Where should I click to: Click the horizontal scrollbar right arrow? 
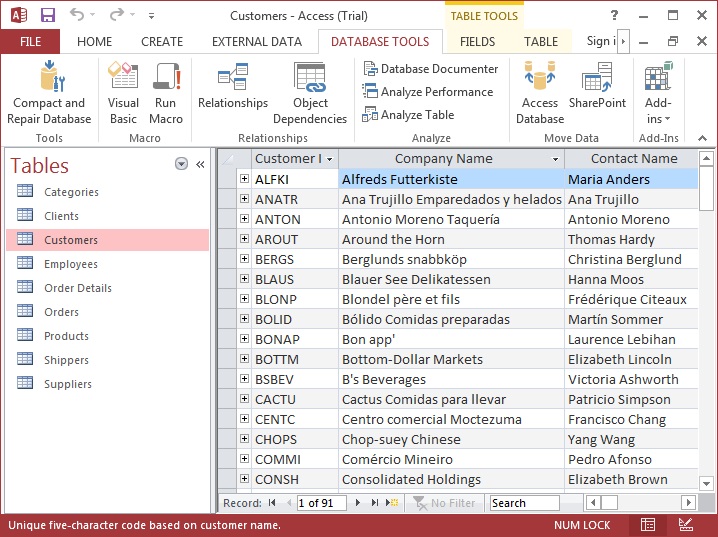[x=688, y=503]
